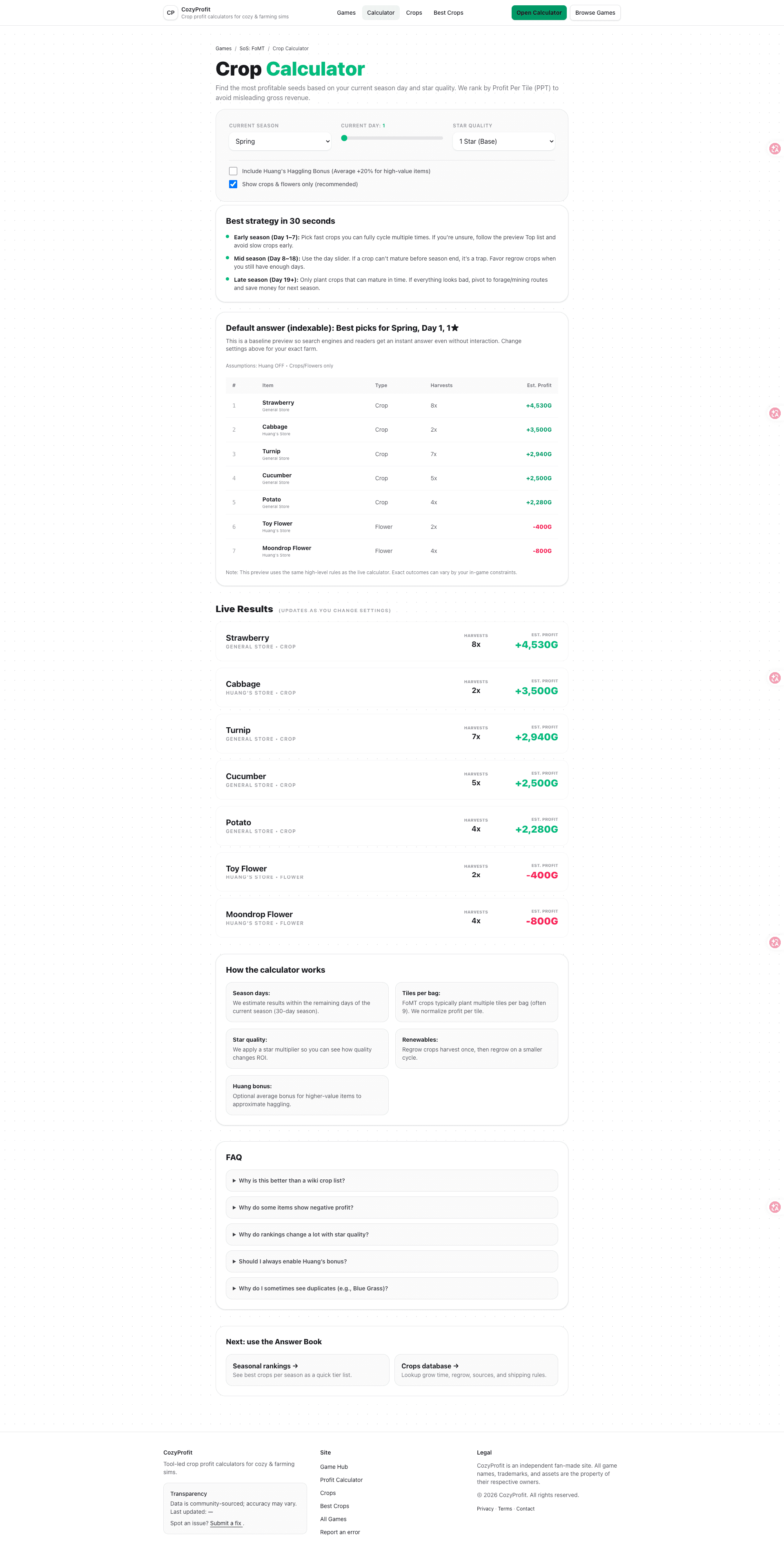This screenshot has height=1555, width=784.
Task: Click the CP CozyProfit logo icon
Action: pyautogui.click(x=170, y=13)
